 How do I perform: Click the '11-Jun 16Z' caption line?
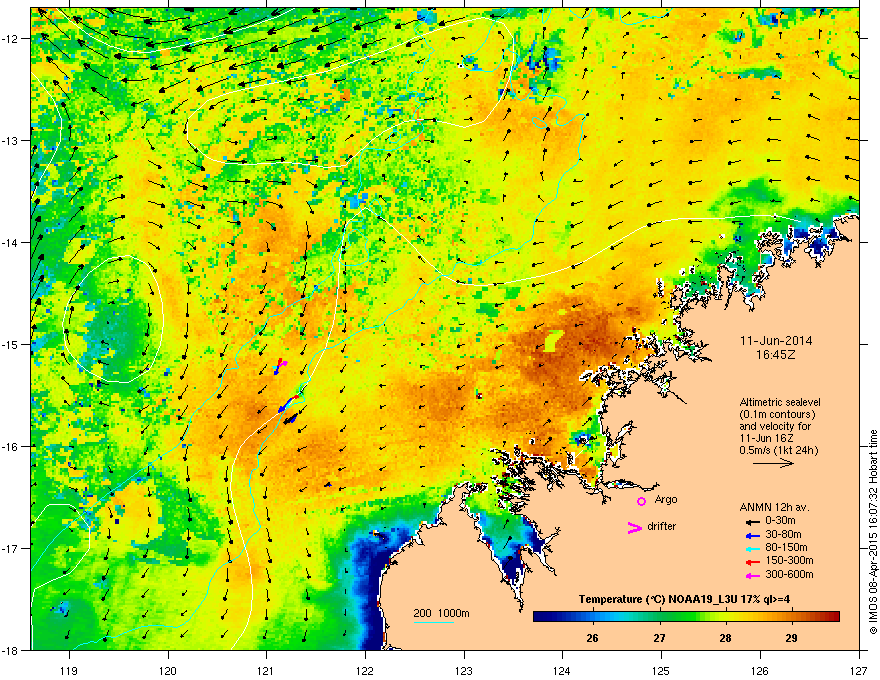(767, 438)
